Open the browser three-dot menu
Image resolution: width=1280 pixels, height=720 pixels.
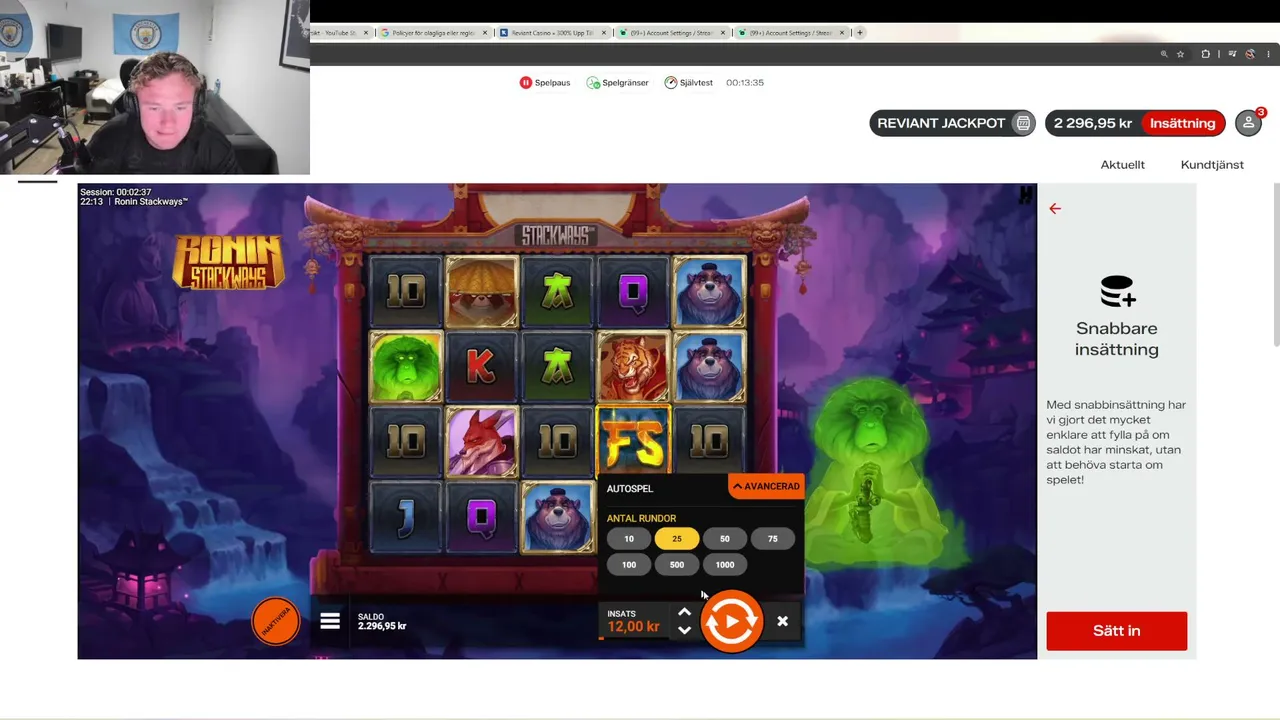1266,54
